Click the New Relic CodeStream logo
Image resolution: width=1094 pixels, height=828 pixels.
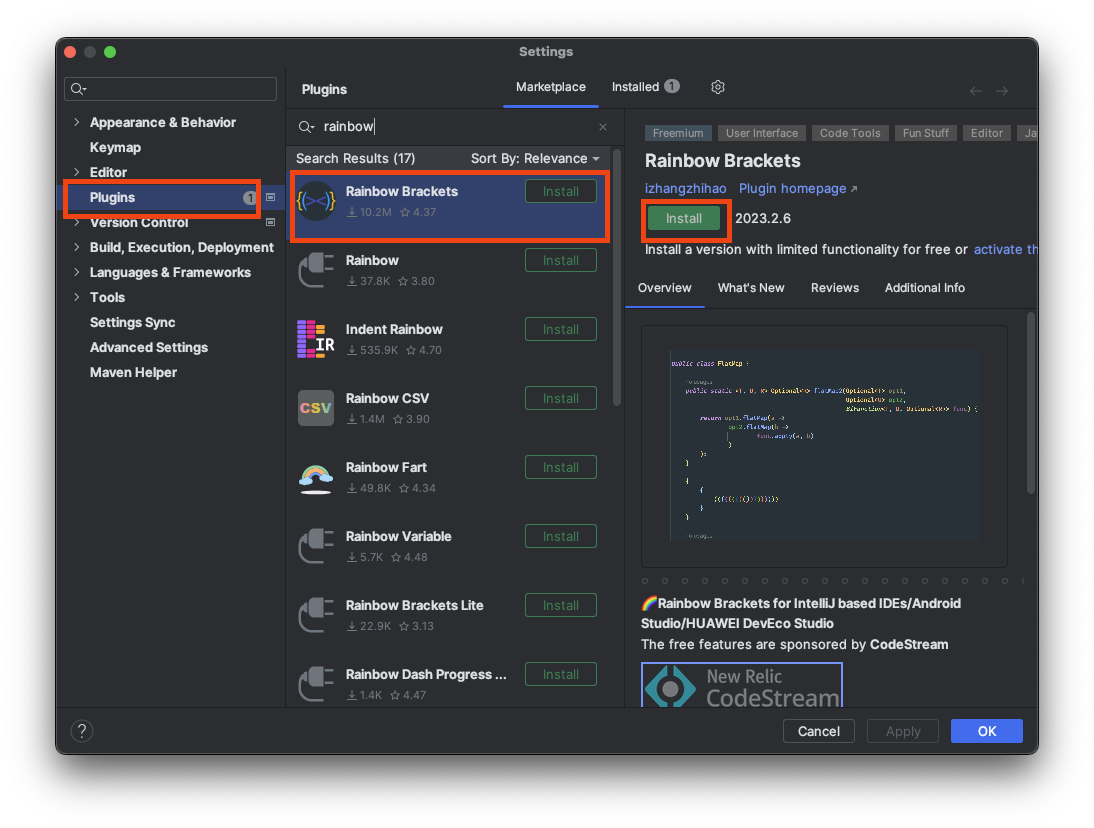click(x=742, y=685)
